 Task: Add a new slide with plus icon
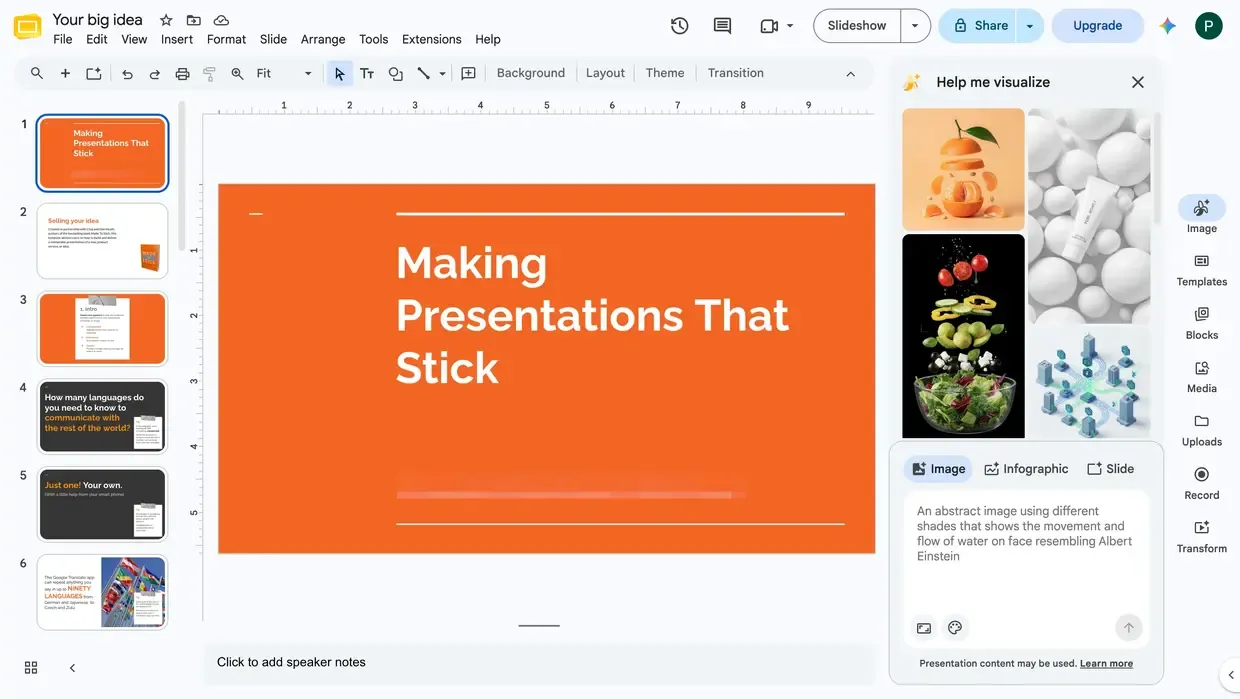[65, 73]
